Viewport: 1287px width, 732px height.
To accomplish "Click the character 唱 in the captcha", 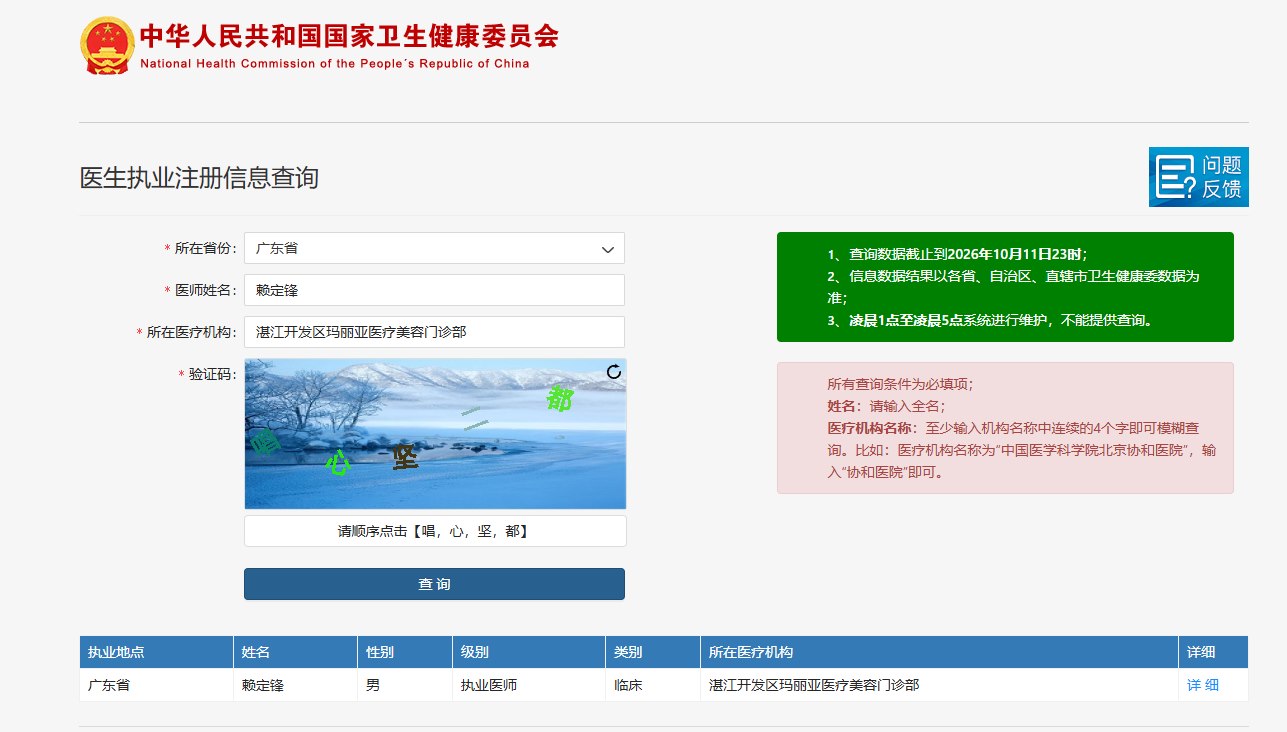I will [265, 441].
